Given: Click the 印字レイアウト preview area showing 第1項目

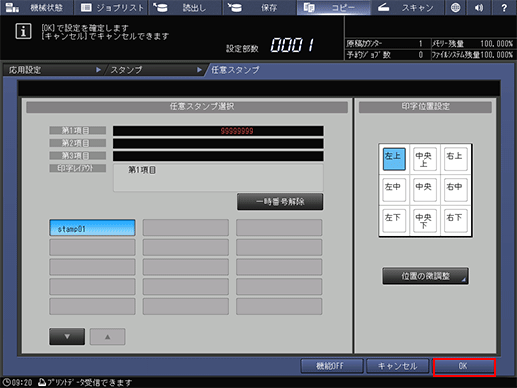Looking at the screenshot, I should coord(218,177).
